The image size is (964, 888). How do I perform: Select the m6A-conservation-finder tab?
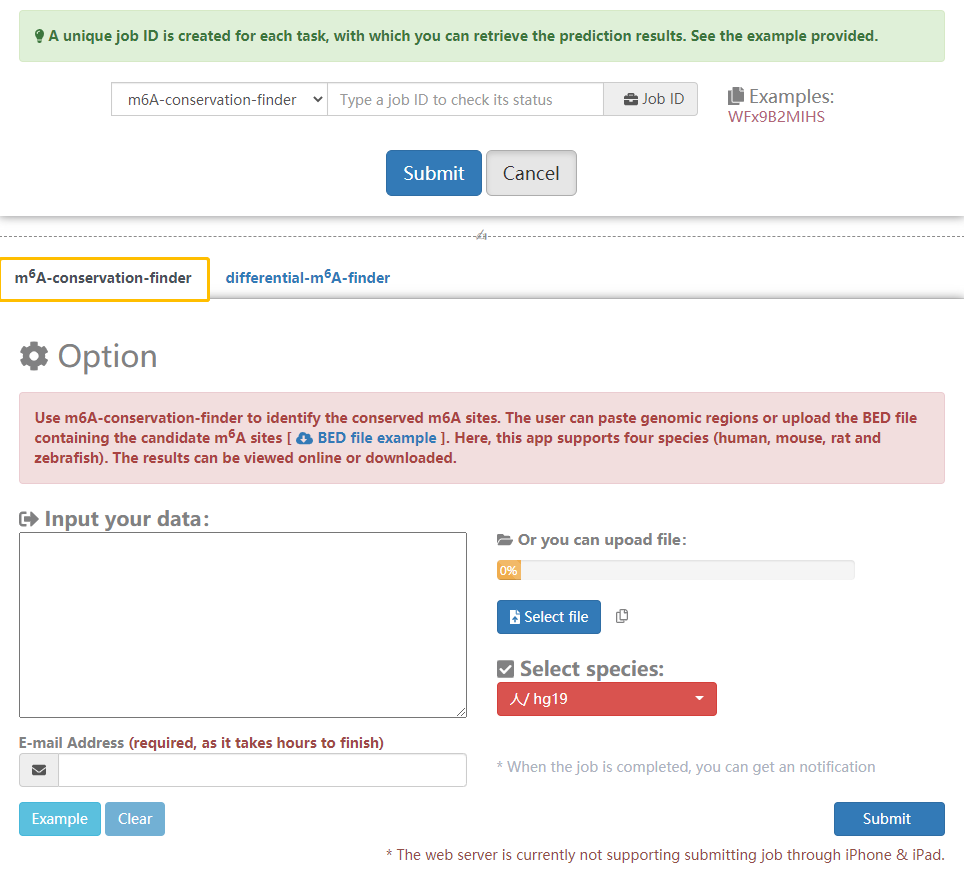pyautogui.click(x=103, y=278)
